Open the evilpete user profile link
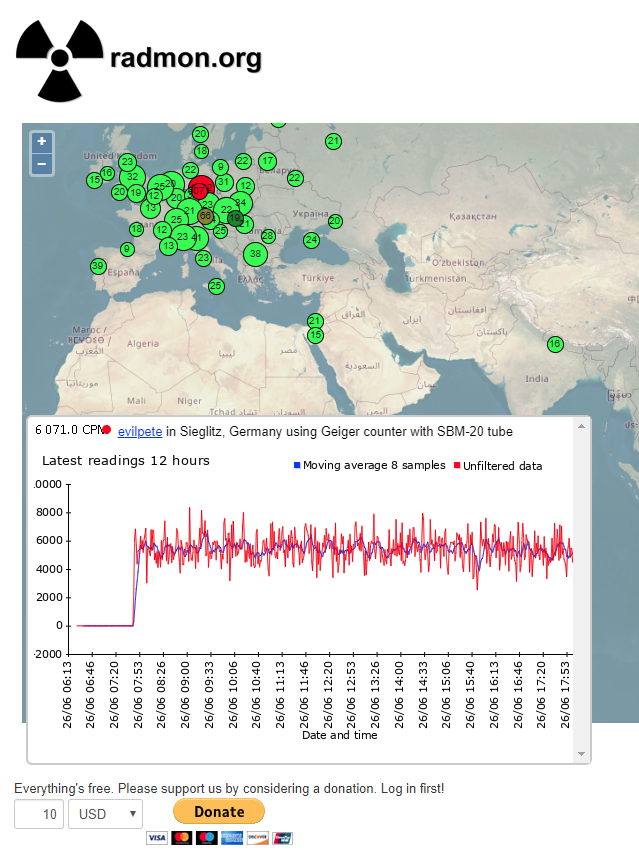 [140, 432]
